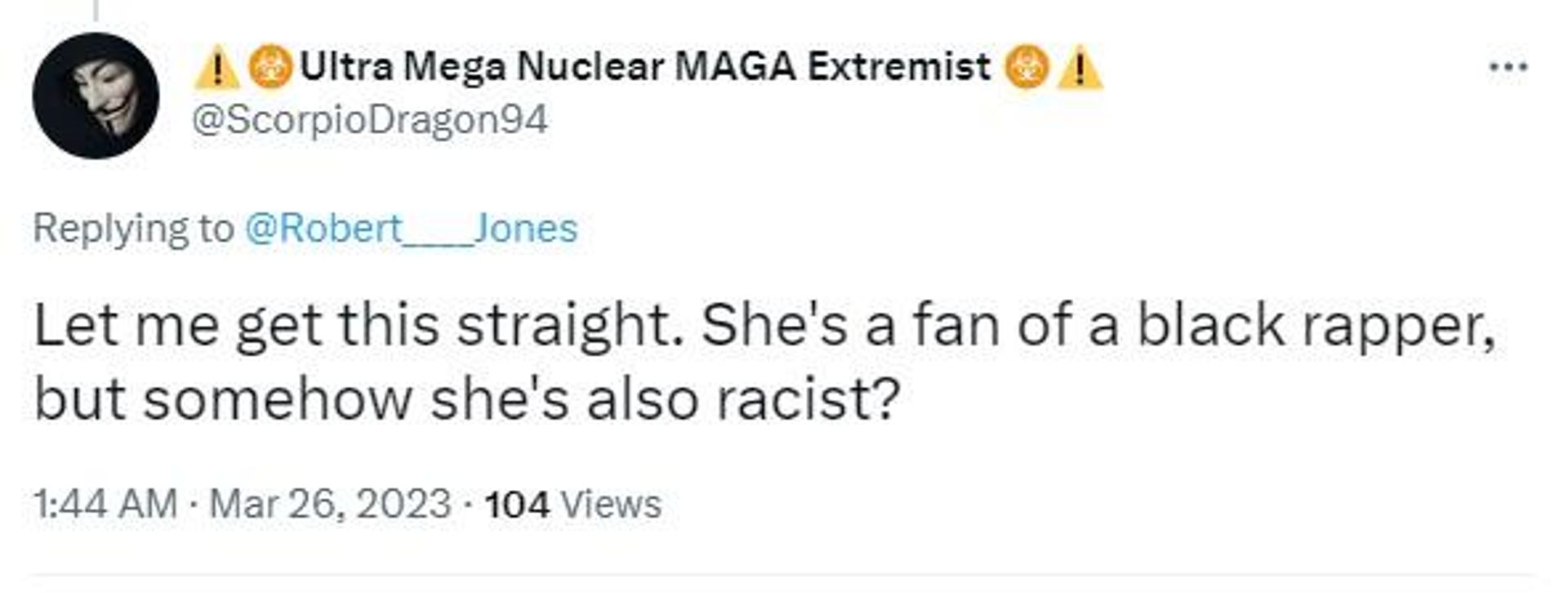This screenshot has width=1568, height=610.
Task: Click the thread connector line above the avatar
Action: pos(96,10)
